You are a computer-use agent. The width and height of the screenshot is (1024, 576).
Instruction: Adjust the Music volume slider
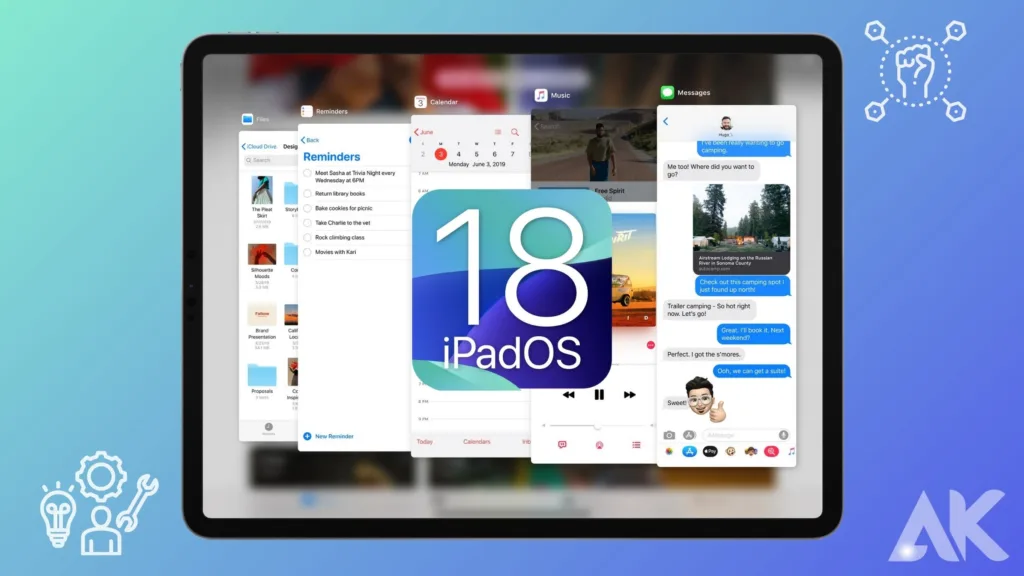598,426
